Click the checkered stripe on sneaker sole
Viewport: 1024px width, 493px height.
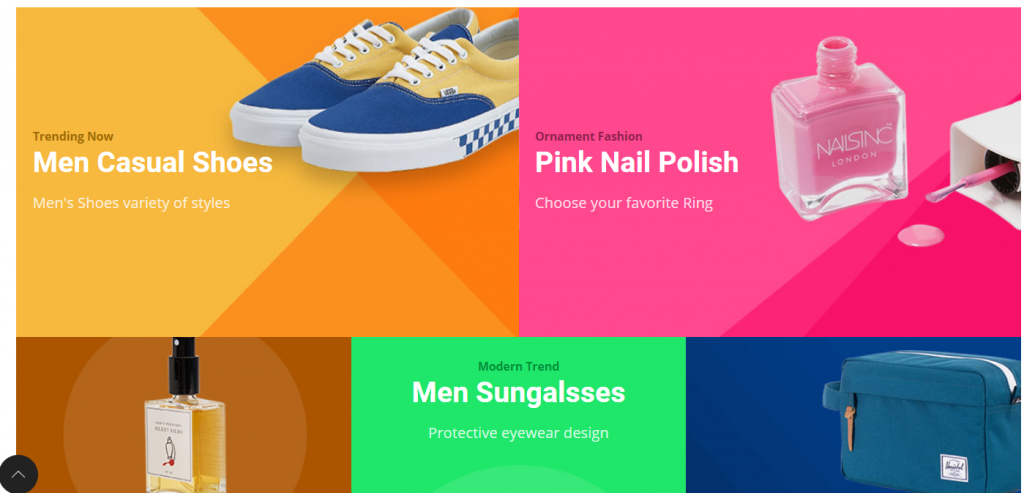click(488, 131)
